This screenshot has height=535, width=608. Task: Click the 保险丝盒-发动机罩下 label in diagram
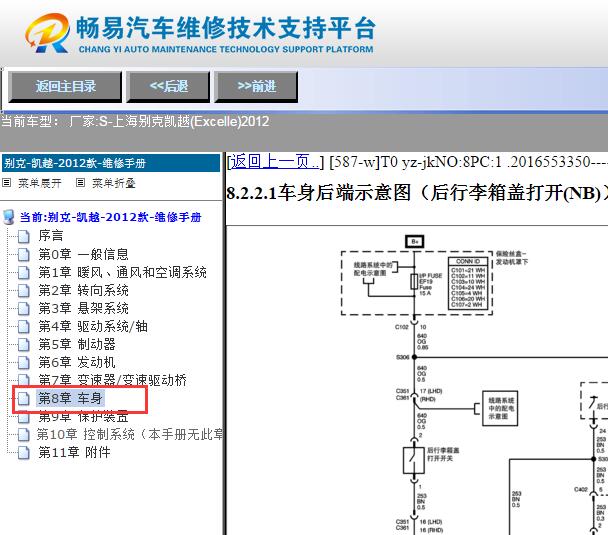click(511, 258)
